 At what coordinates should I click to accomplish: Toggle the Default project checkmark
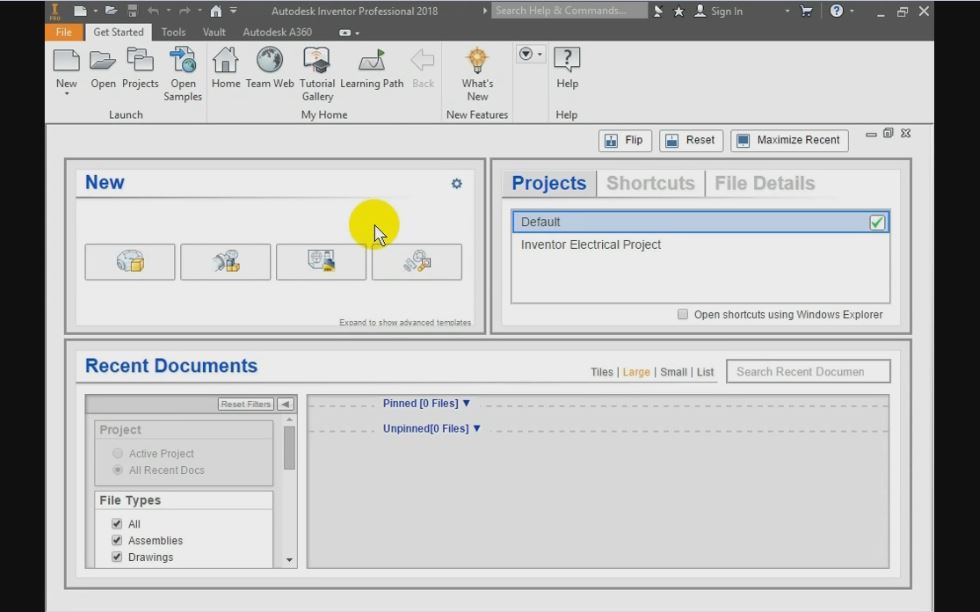point(877,223)
